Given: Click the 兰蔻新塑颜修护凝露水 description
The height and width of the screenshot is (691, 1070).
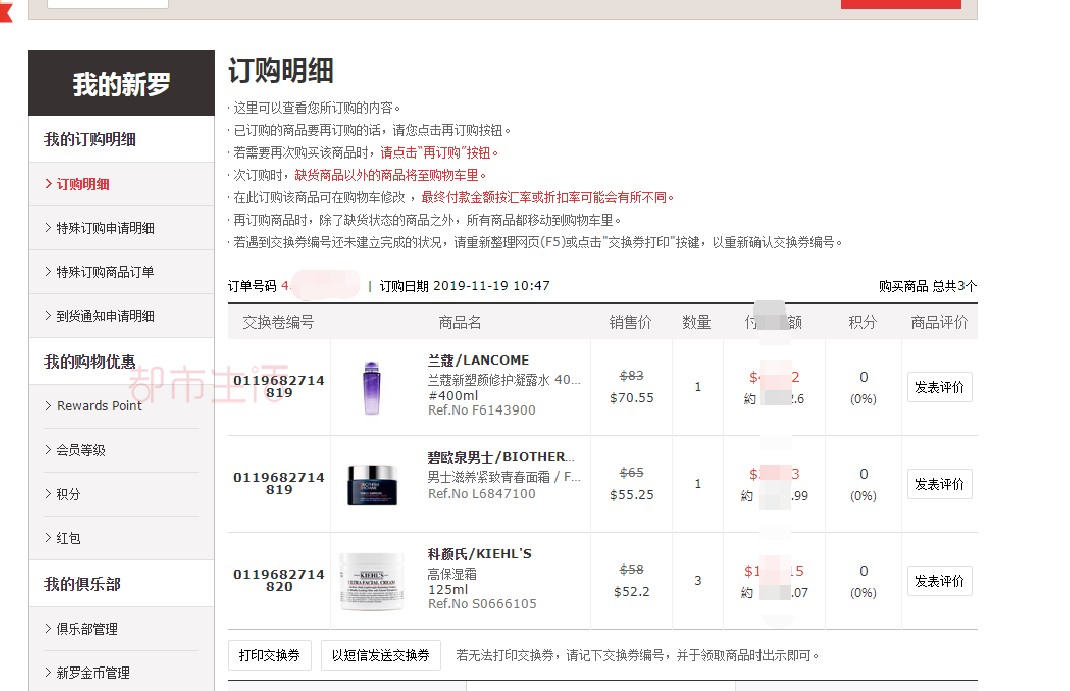Looking at the screenshot, I should 504,380.
